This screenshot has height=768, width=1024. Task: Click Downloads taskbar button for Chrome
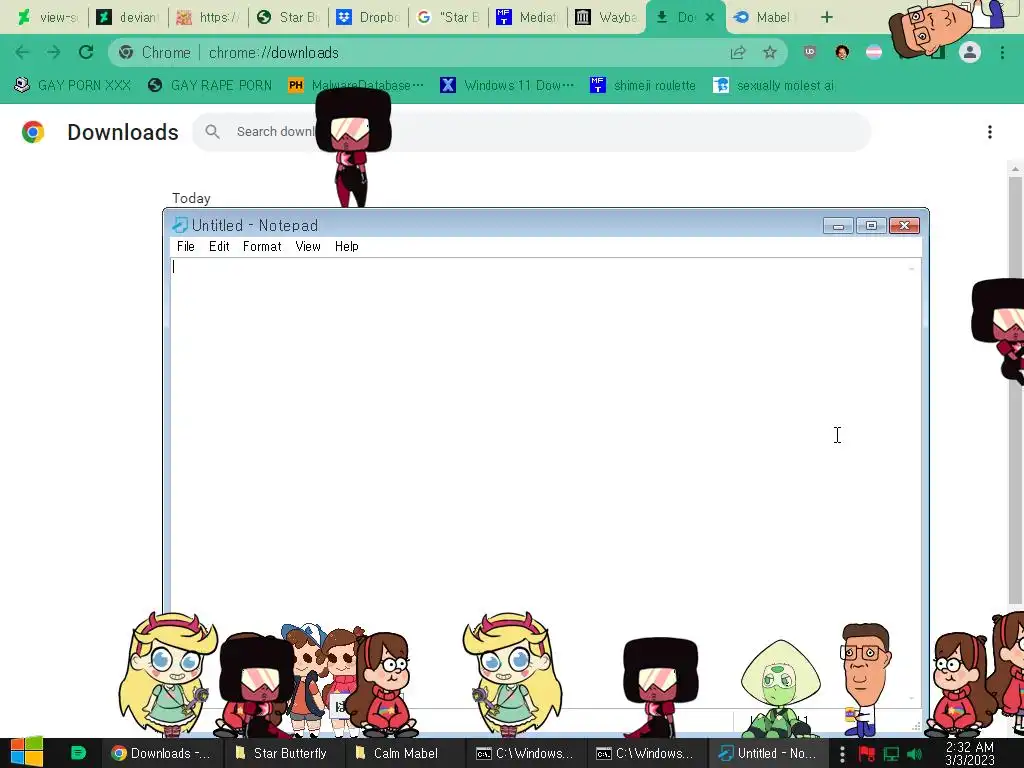click(162, 754)
